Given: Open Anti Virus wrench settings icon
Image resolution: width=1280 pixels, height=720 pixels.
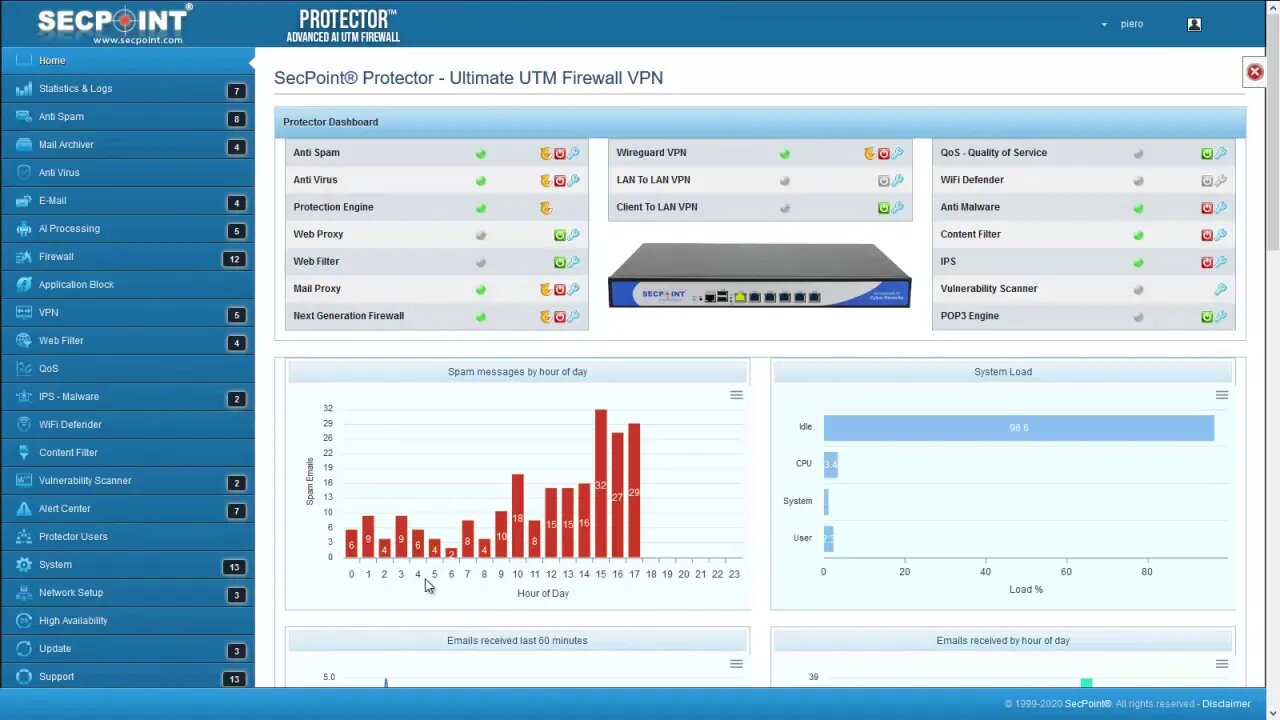Looking at the screenshot, I should tap(574, 180).
